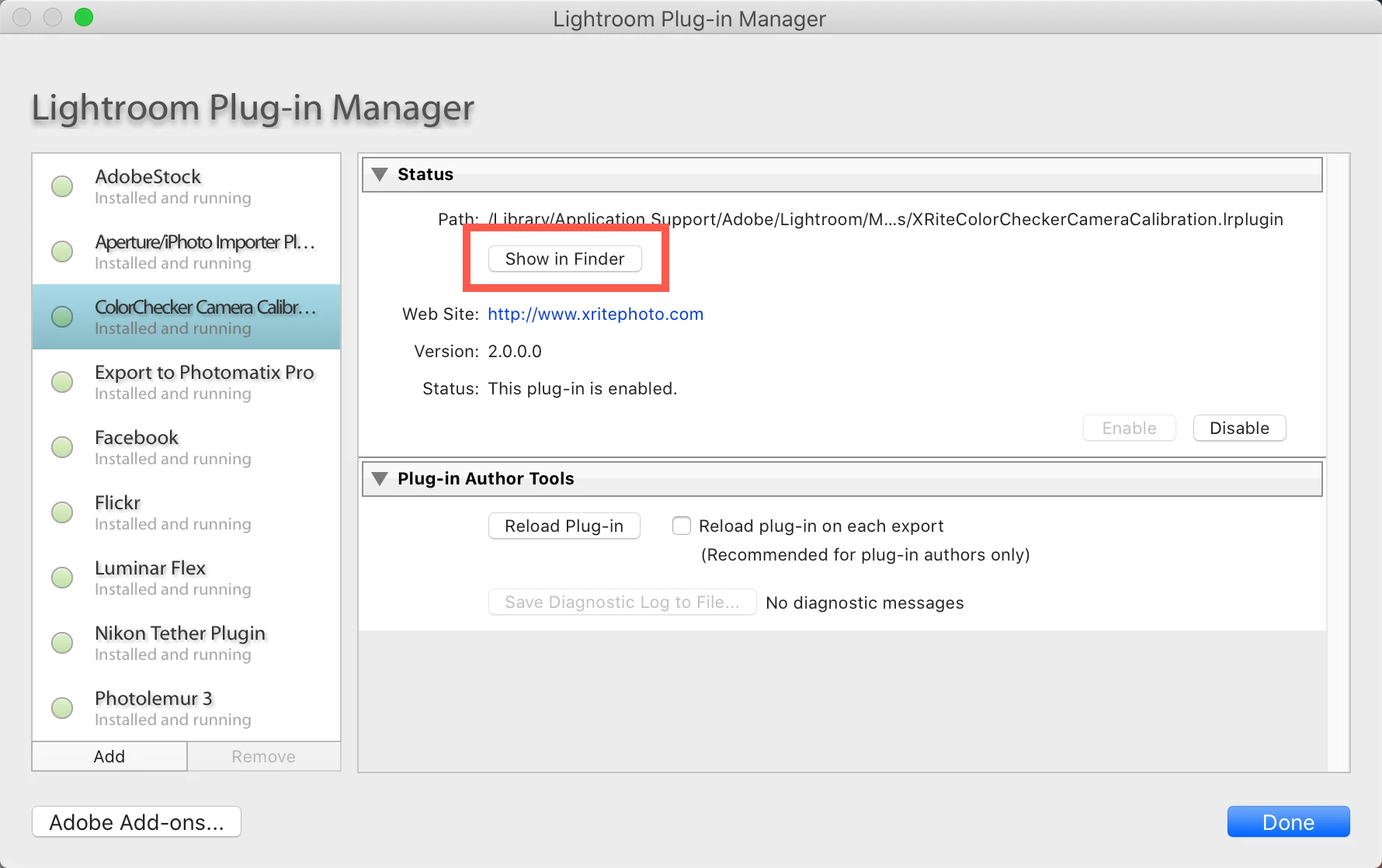
Task: Select the Aperture/iPhoto Importer plug-in
Action: [186, 252]
